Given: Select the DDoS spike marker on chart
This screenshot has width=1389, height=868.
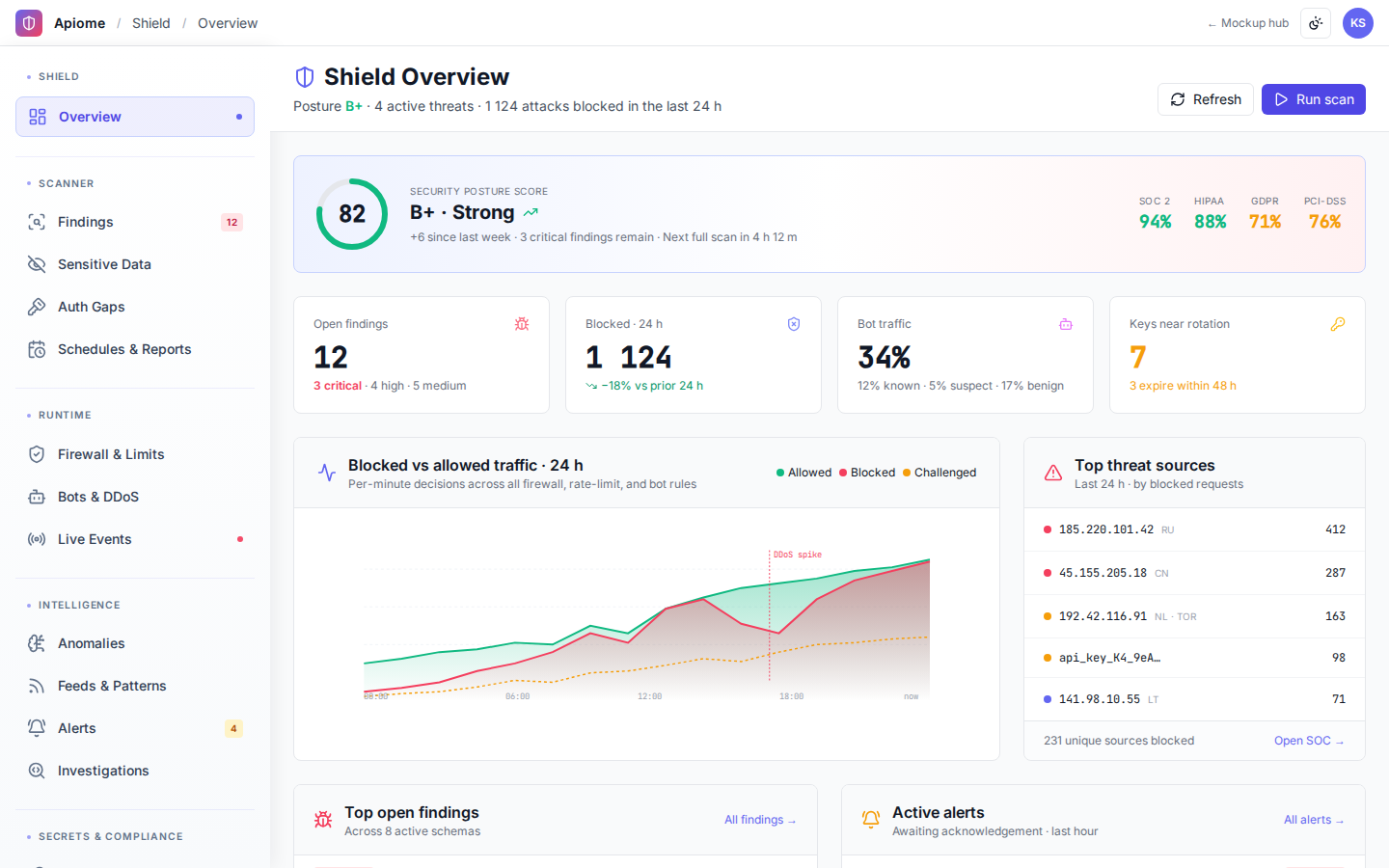Looking at the screenshot, I should tap(797, 555).
